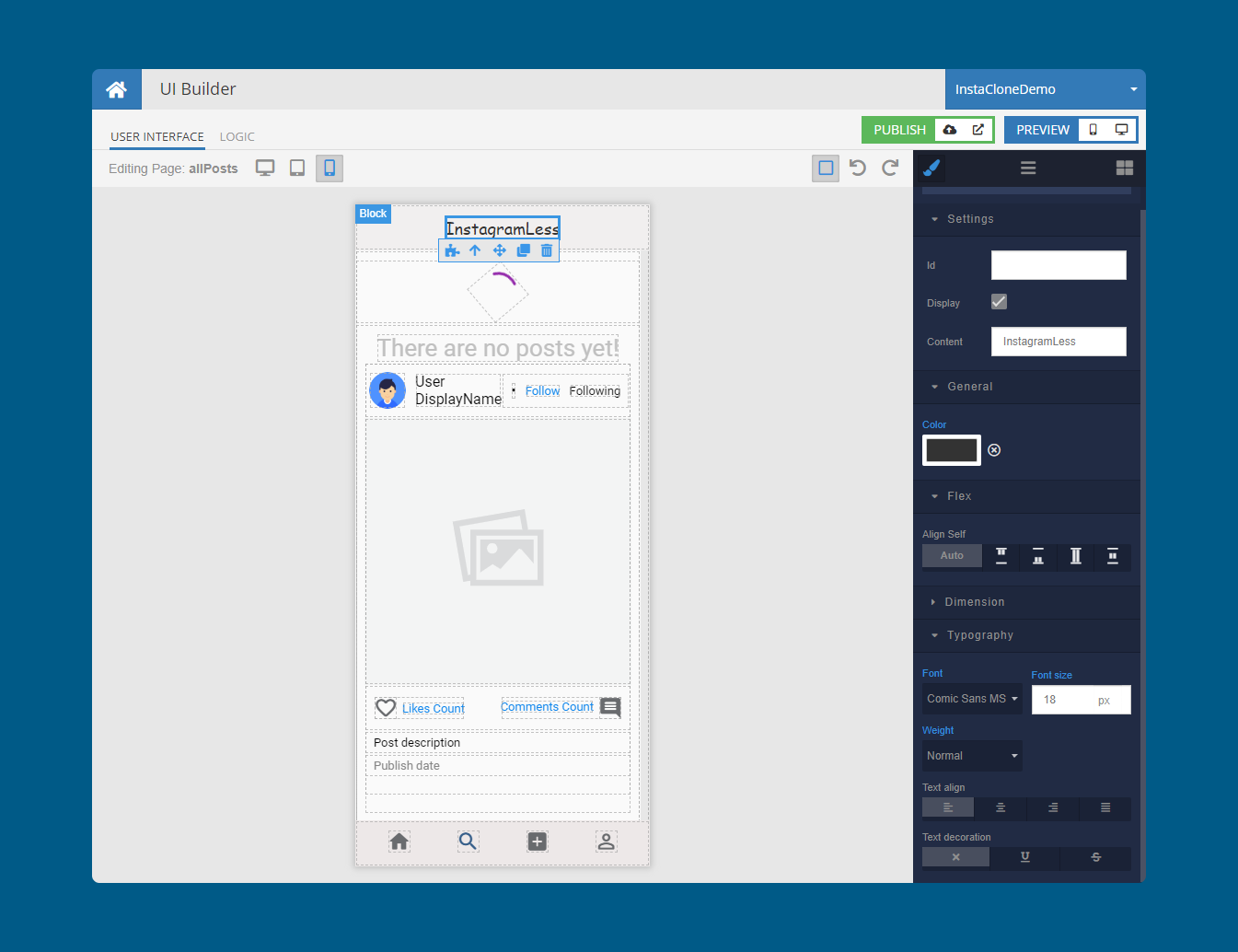The width and height of the screenshot is (1238, 952).
Task: Set text decoration to none
Action: [x=956, y=857]
